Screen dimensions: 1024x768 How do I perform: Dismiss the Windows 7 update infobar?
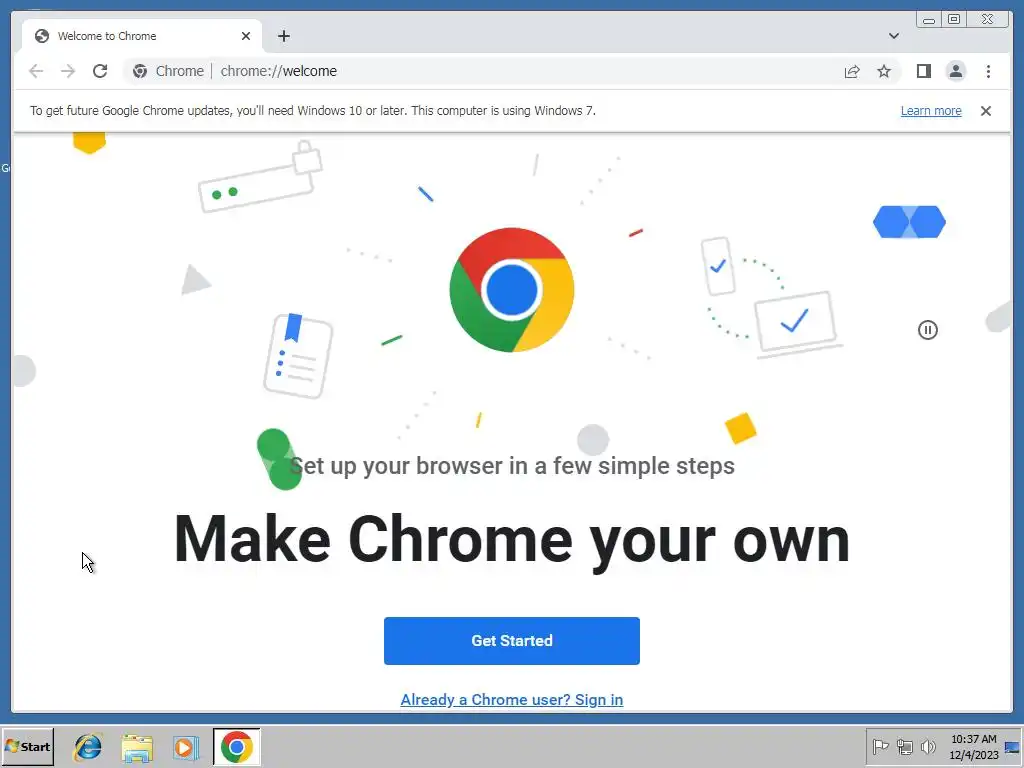[985, 111]
